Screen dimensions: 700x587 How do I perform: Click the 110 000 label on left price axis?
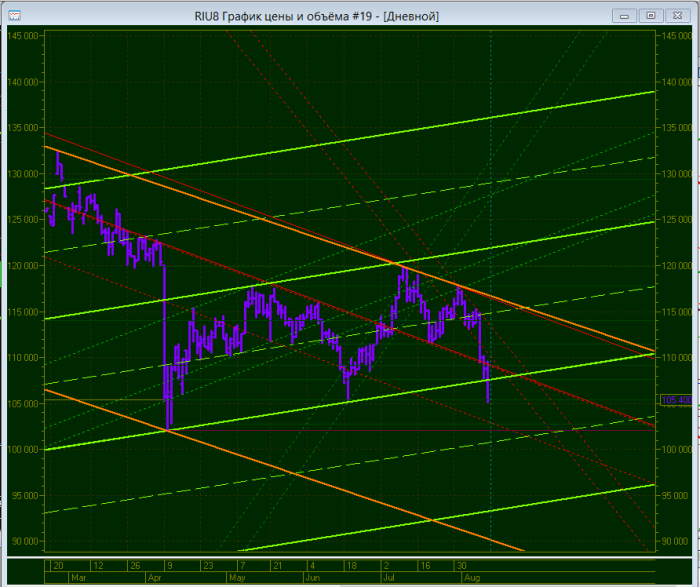point(23,358)
